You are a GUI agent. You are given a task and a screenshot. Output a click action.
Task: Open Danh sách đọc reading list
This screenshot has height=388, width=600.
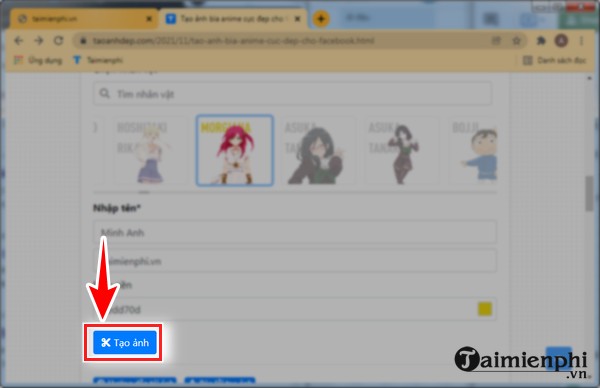coord(555,60)
